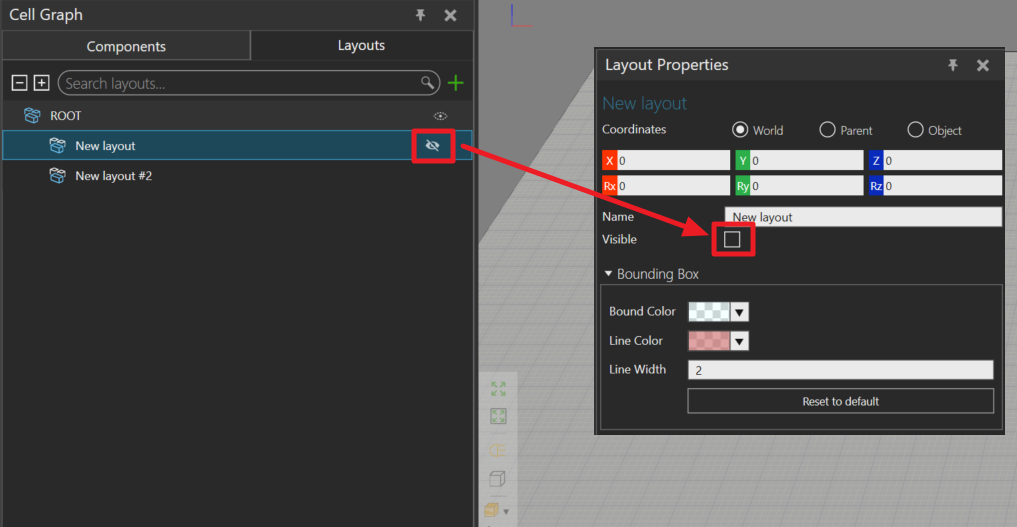Click the headlight icon in viewport toolbar
1017x527 pixels.
click(x=498, y=449)
